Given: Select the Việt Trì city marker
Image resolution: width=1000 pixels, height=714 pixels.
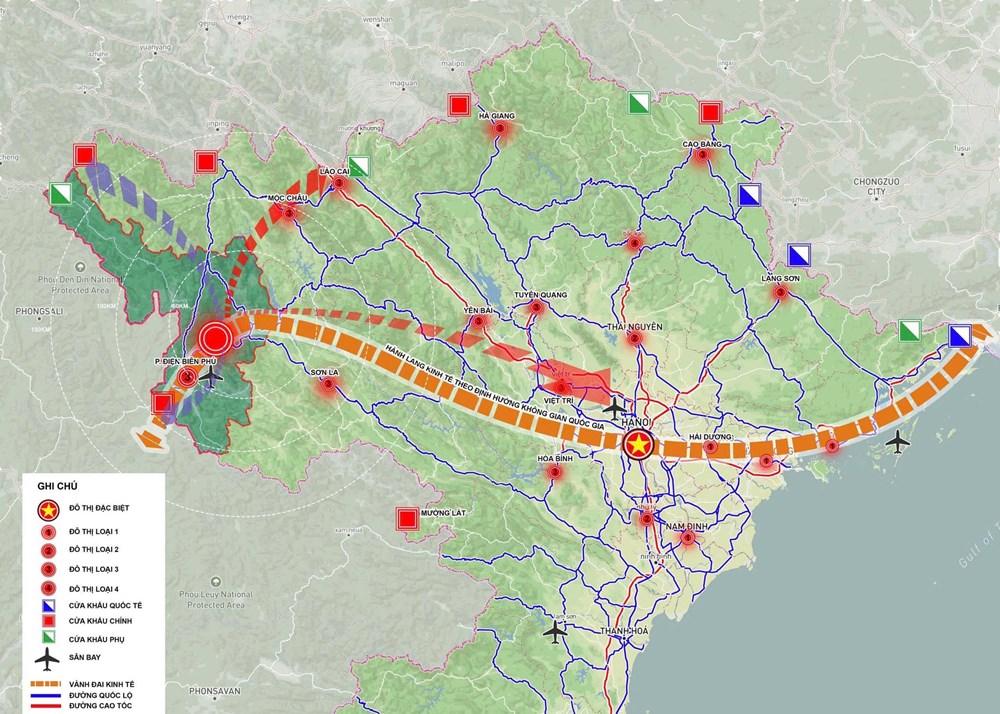Looking at the screenshot, I should 561,387.
